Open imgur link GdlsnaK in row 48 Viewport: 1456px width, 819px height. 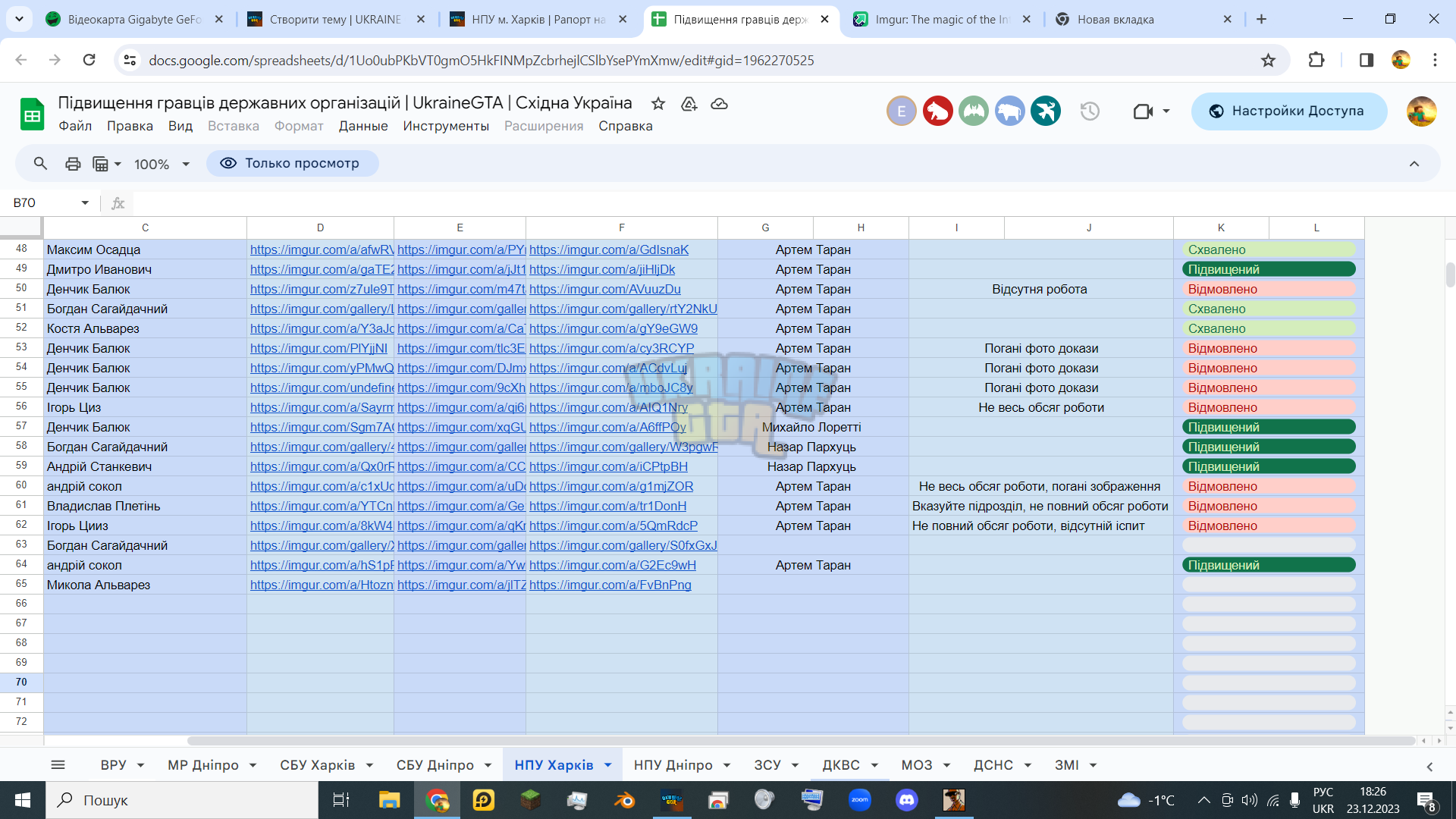pos(609,249)
